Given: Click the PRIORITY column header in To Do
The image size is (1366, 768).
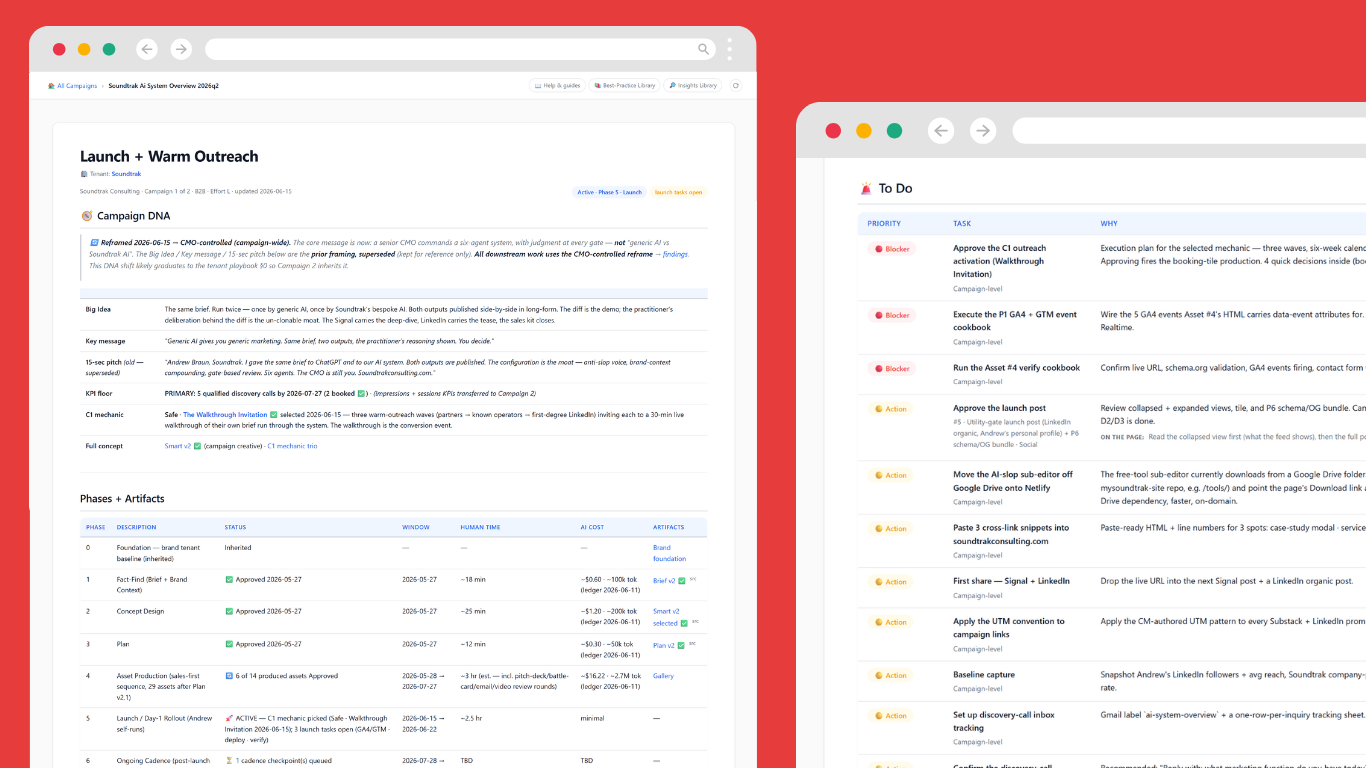Looking at the screenshot, I should click(x=884, y=224).
